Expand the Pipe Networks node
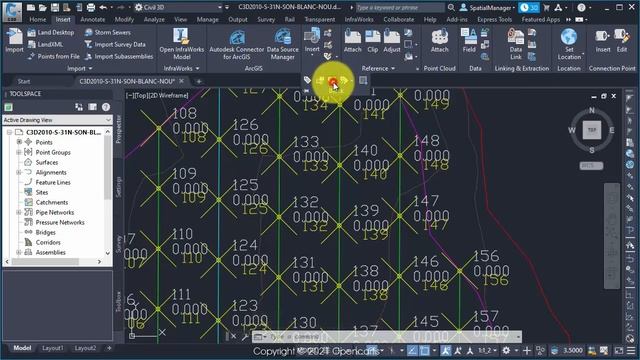640x360 pixels. [19, 212]
